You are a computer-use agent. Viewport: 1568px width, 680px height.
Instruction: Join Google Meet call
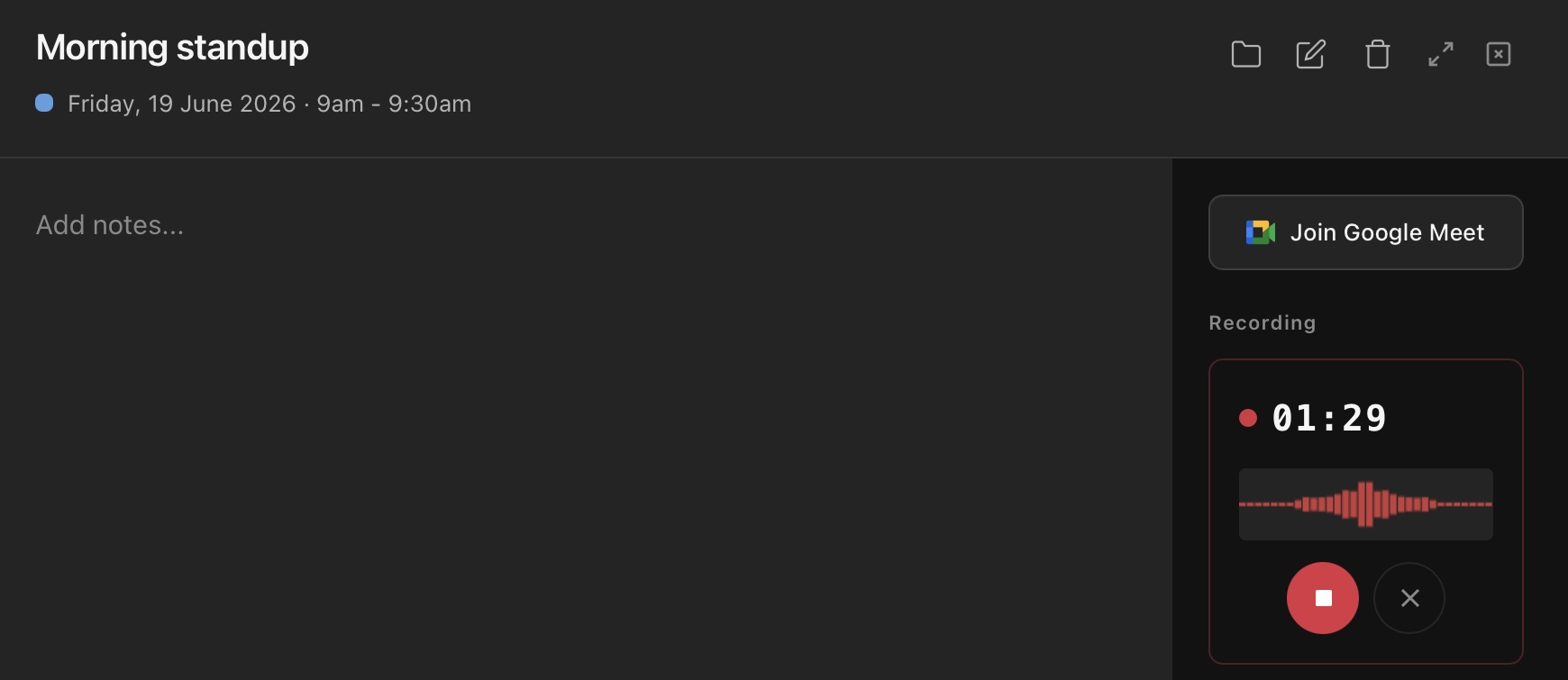pos(1366,232)
